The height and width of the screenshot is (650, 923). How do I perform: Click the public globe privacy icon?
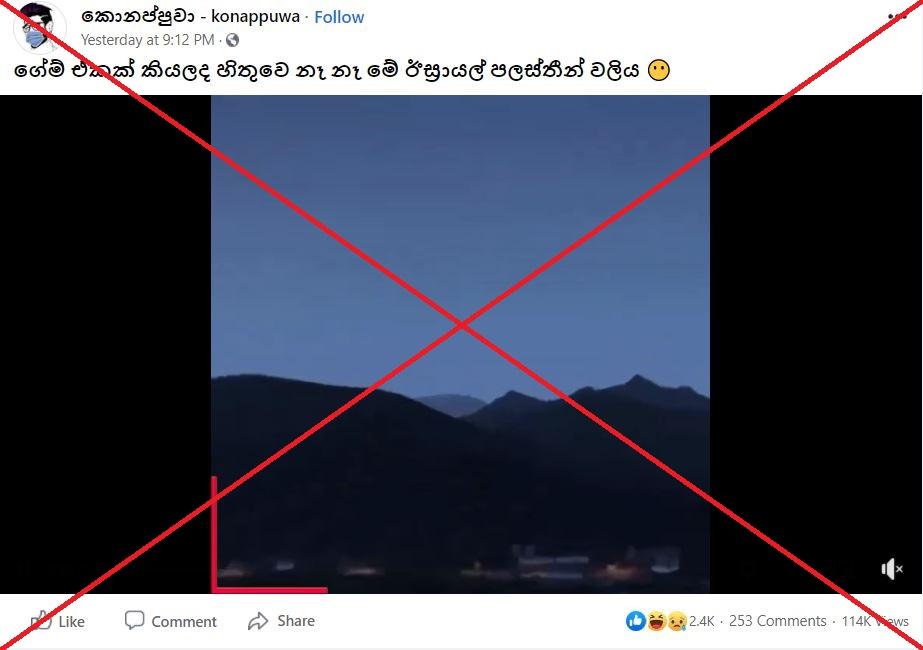pyautogui.click(x=233, y=40)
